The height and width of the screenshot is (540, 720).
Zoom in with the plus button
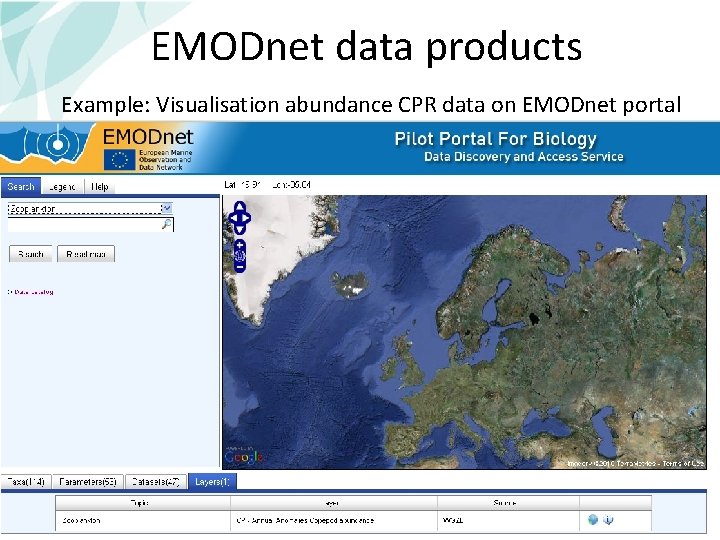pos(240,246)
